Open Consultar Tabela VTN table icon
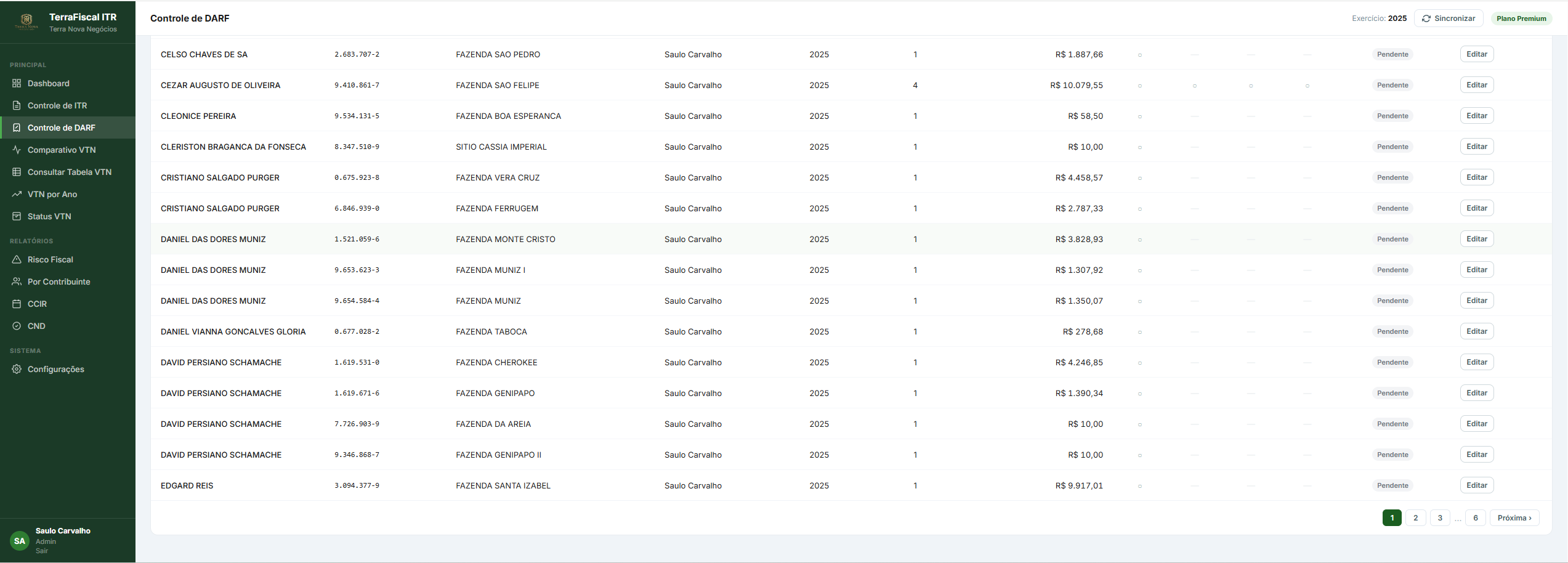Viewport: 1568px width, 563px height. tap(17, 172)
